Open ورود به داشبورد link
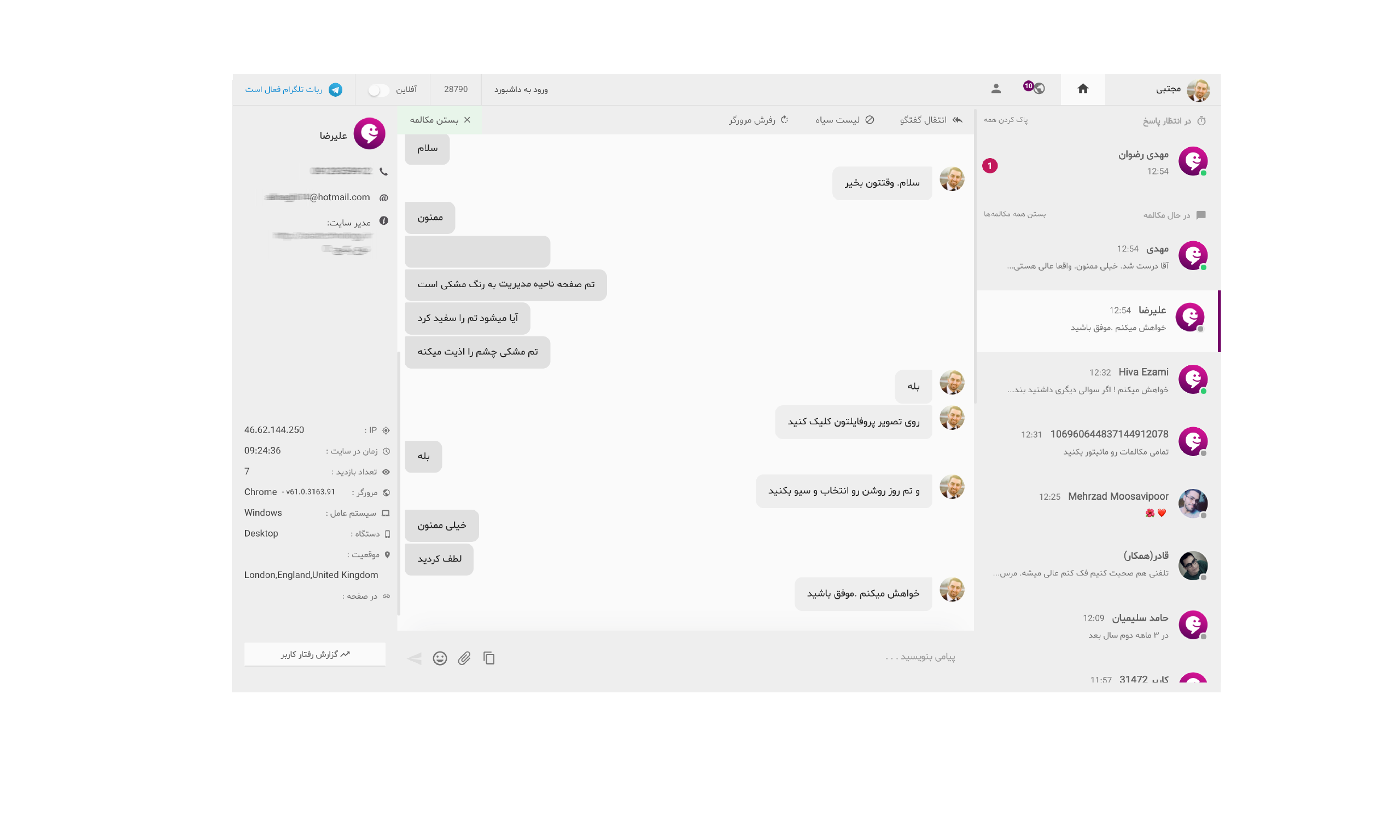This screenshot has width=1400, height=840. point(521,90)
